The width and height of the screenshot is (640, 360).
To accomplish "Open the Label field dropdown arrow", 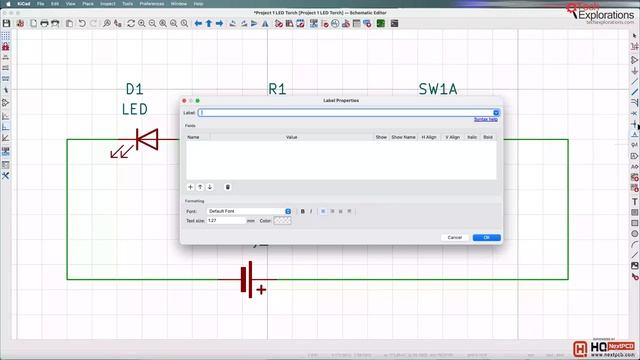I will click(496, 113).
